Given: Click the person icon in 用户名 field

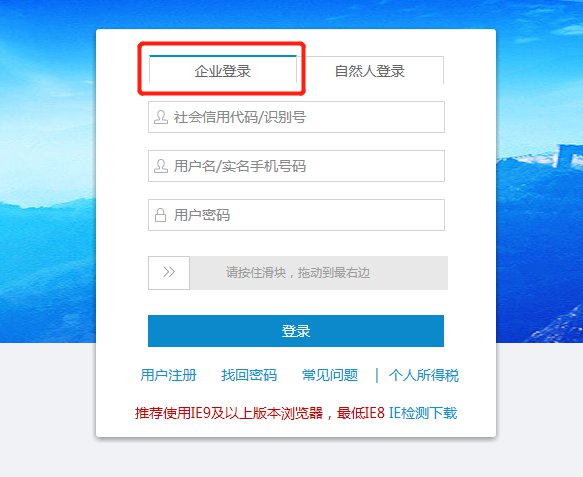Looking at the screenshot, I should tap(161, 166).
